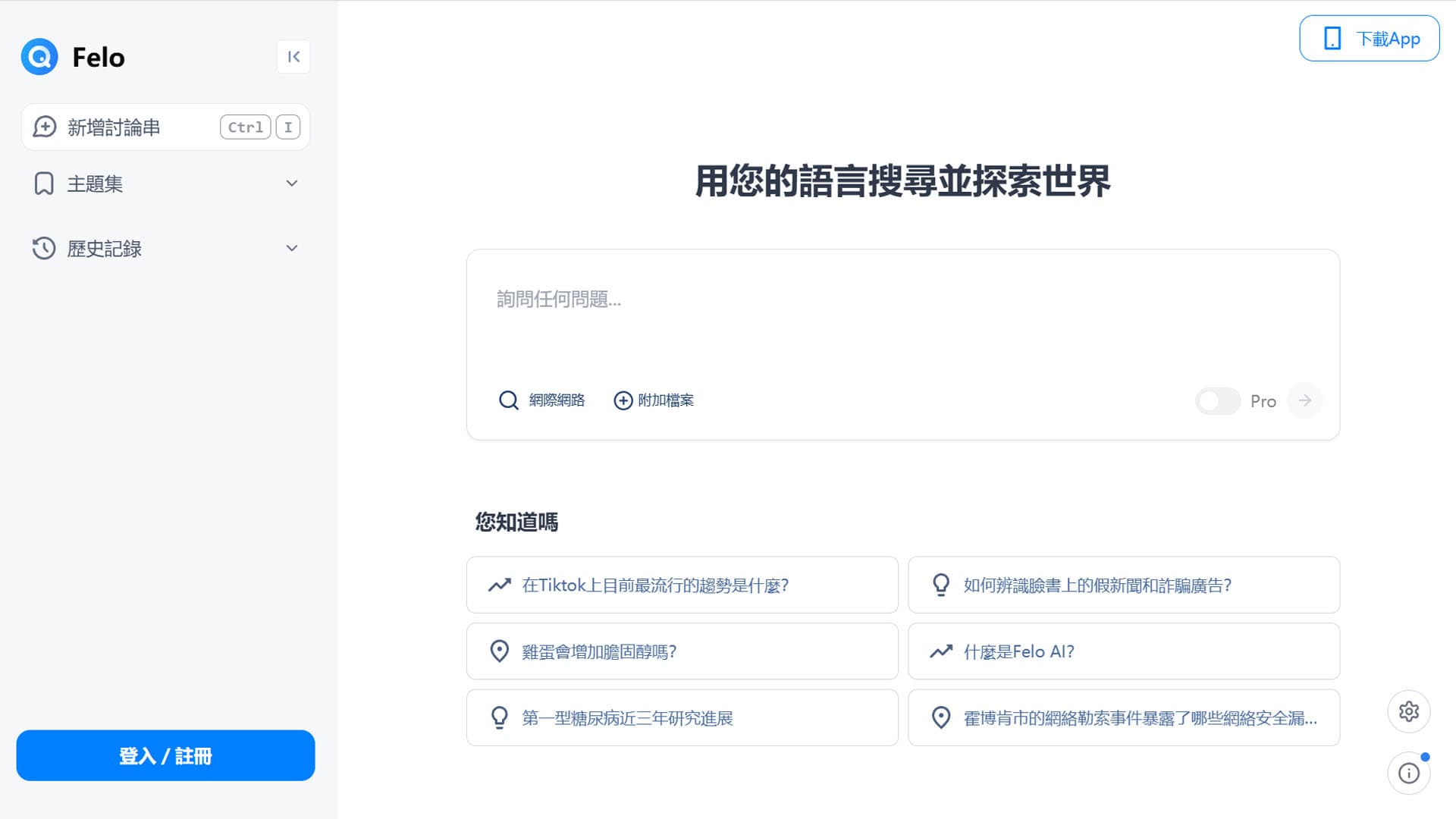This screenshot has height=819, width=1456.
Task: Click lightbulb icon on Facebook fake news card
Action: click(x=941, y=585)
